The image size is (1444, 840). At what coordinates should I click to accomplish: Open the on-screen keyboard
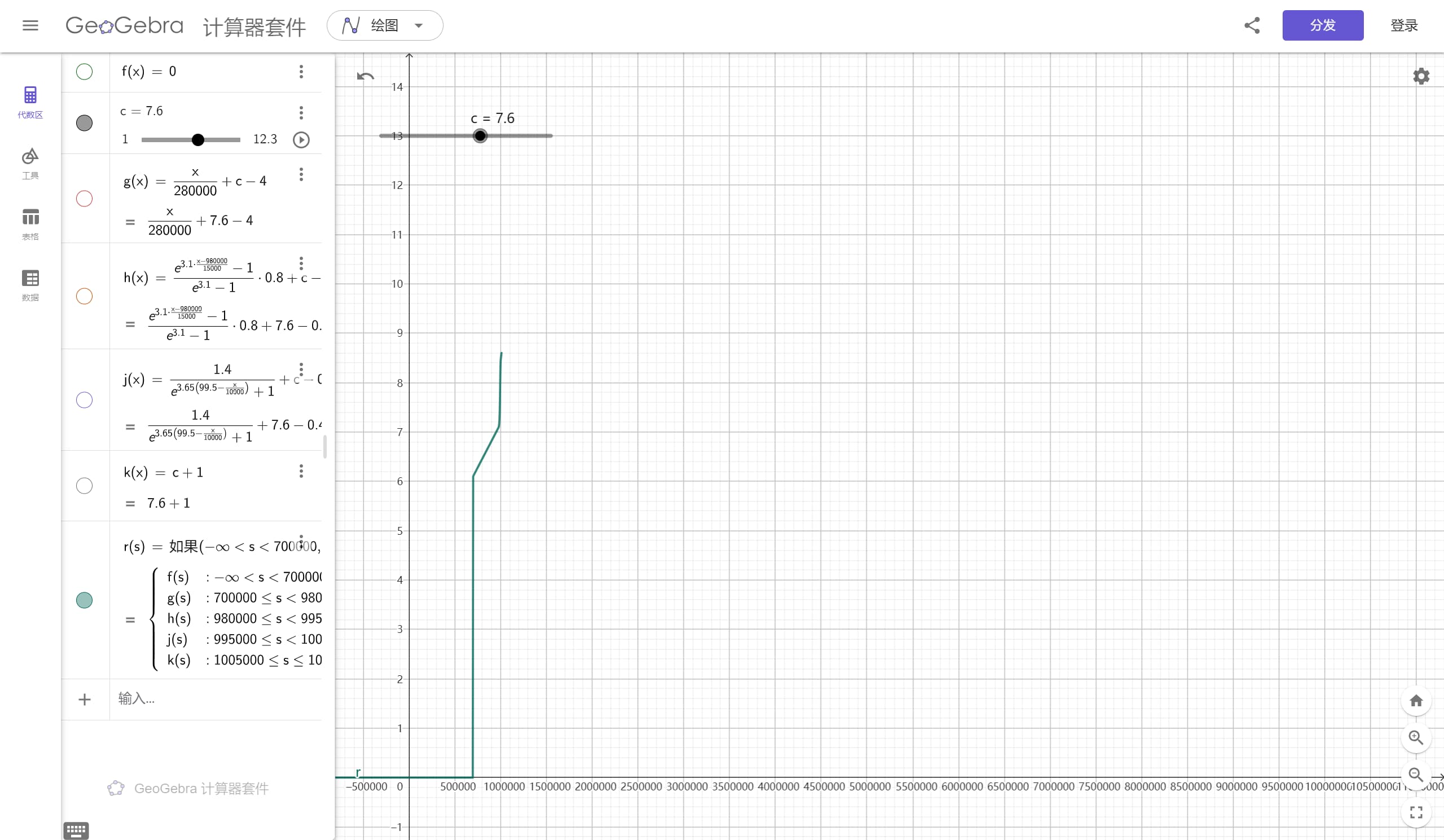(x=76, y=830)
